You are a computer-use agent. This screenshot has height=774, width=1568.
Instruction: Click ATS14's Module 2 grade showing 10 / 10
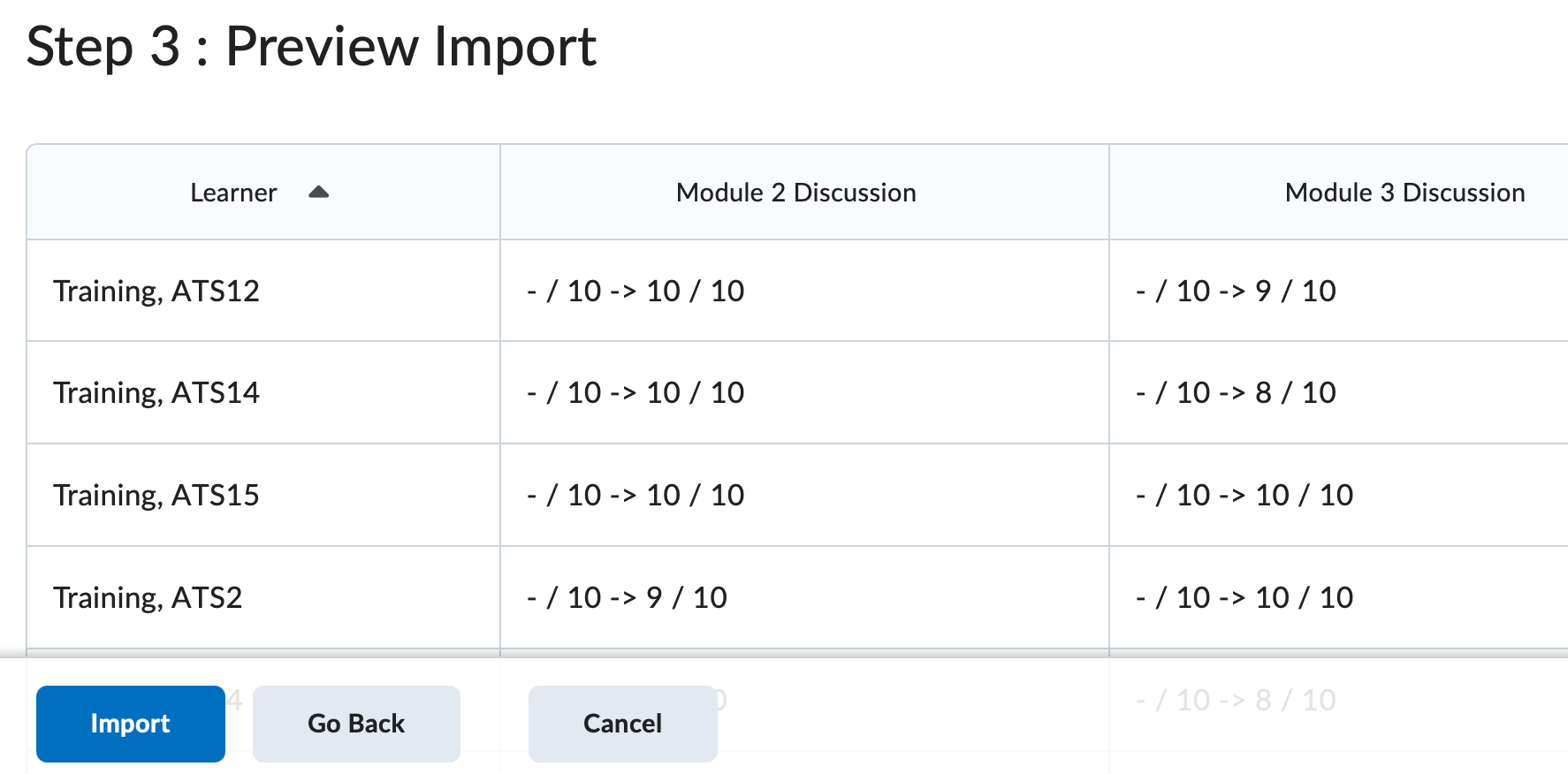[636, 392]
